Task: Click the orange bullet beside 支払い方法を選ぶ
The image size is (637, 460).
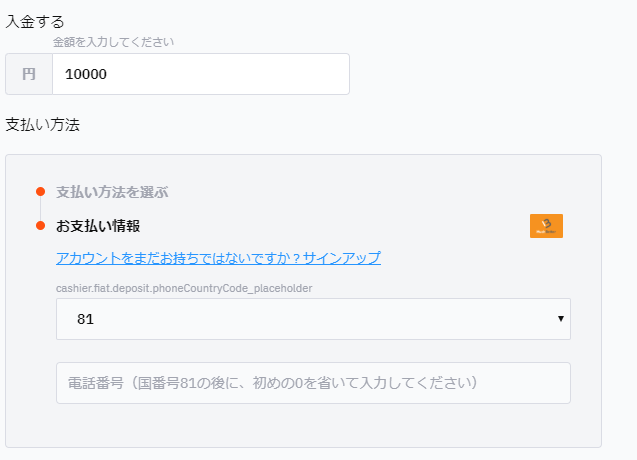Action: pyautogui.click(x=40, y=191)
